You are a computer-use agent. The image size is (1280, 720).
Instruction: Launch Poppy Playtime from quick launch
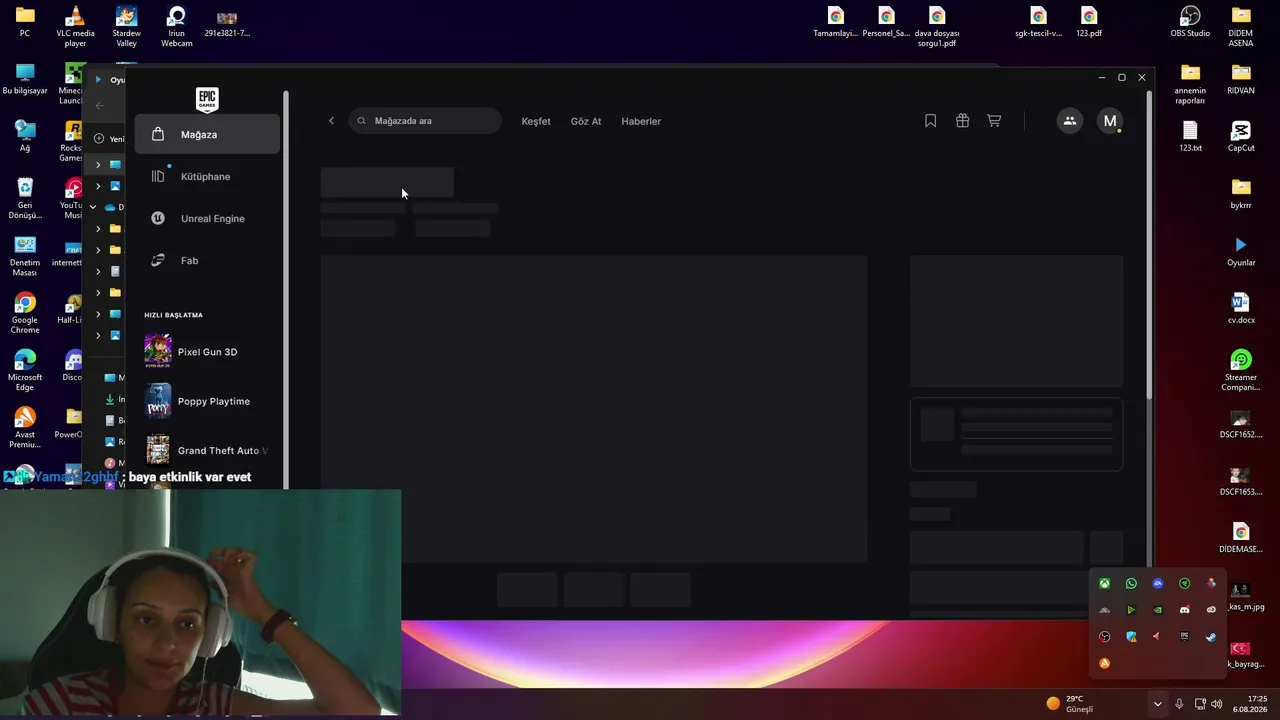pos(207,401)
